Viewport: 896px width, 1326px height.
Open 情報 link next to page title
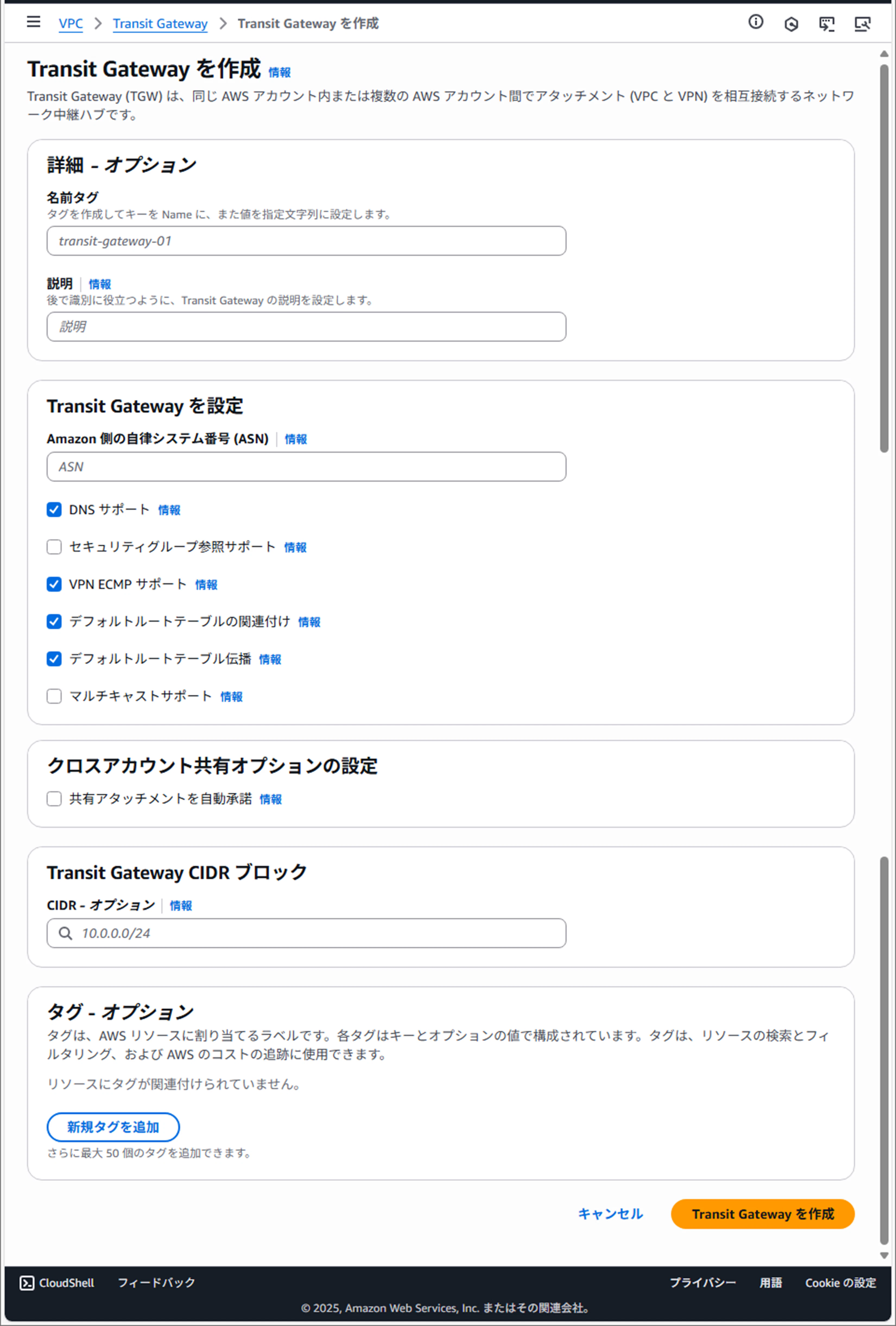point(280,72)
